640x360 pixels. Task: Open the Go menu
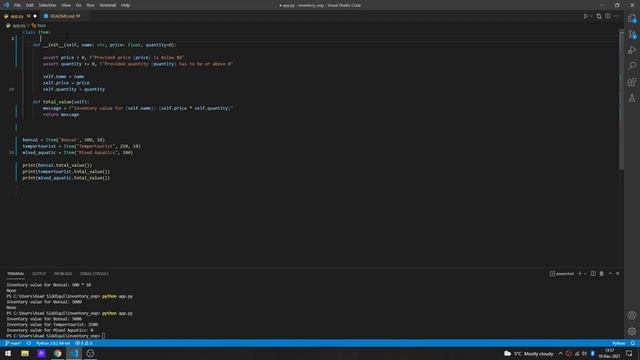point(78,5)
